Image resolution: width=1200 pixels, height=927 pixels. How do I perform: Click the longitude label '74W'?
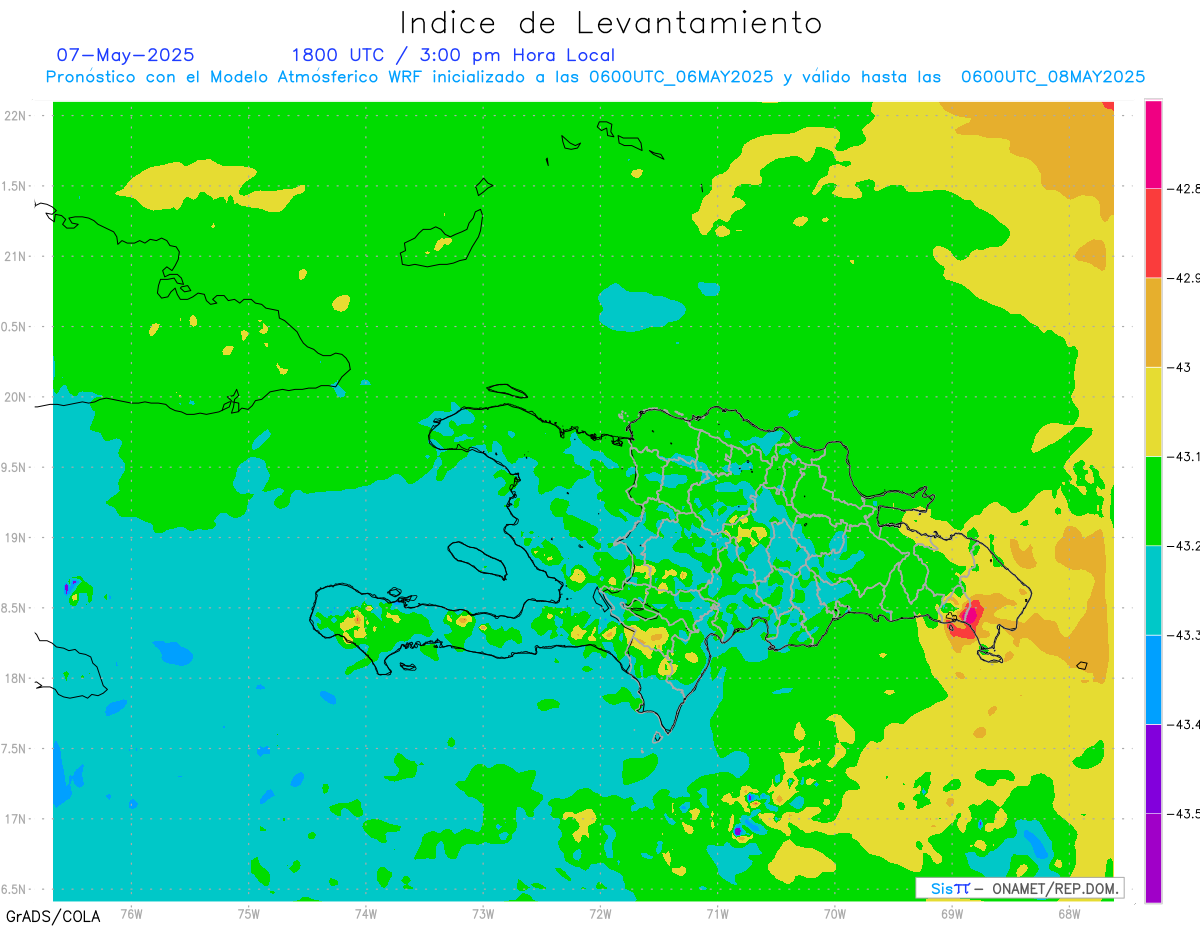pos(365,913)
